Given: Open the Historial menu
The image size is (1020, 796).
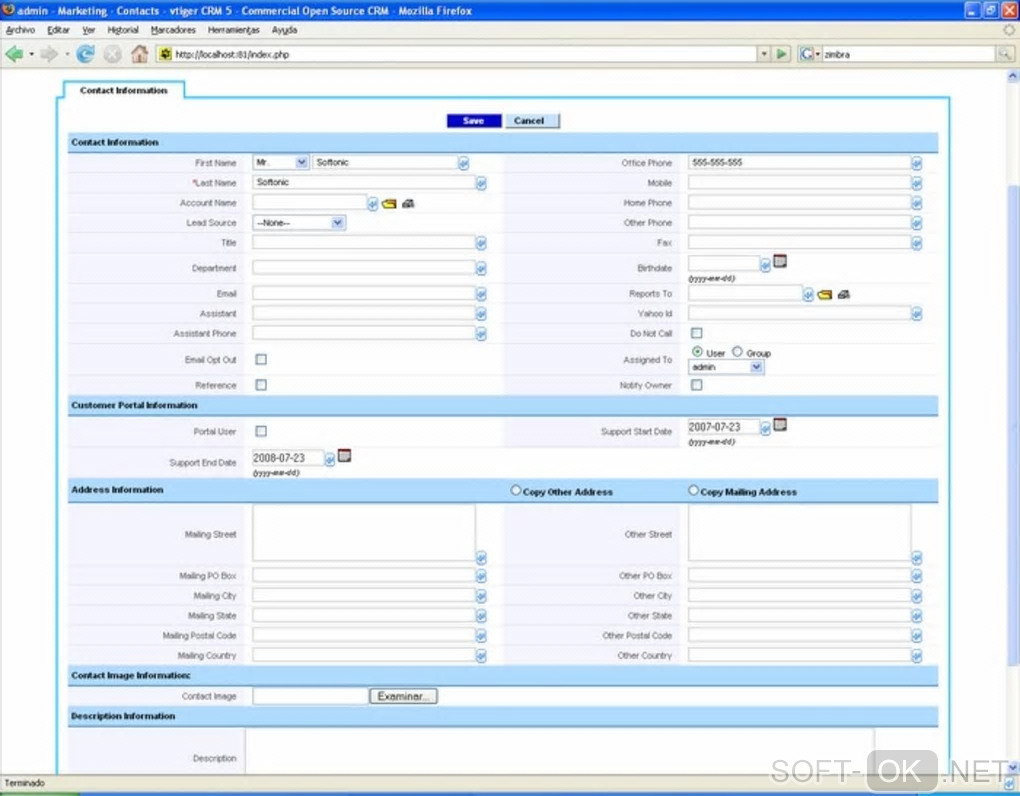Looking at the screenshot, I should click(x=123, y=30).
